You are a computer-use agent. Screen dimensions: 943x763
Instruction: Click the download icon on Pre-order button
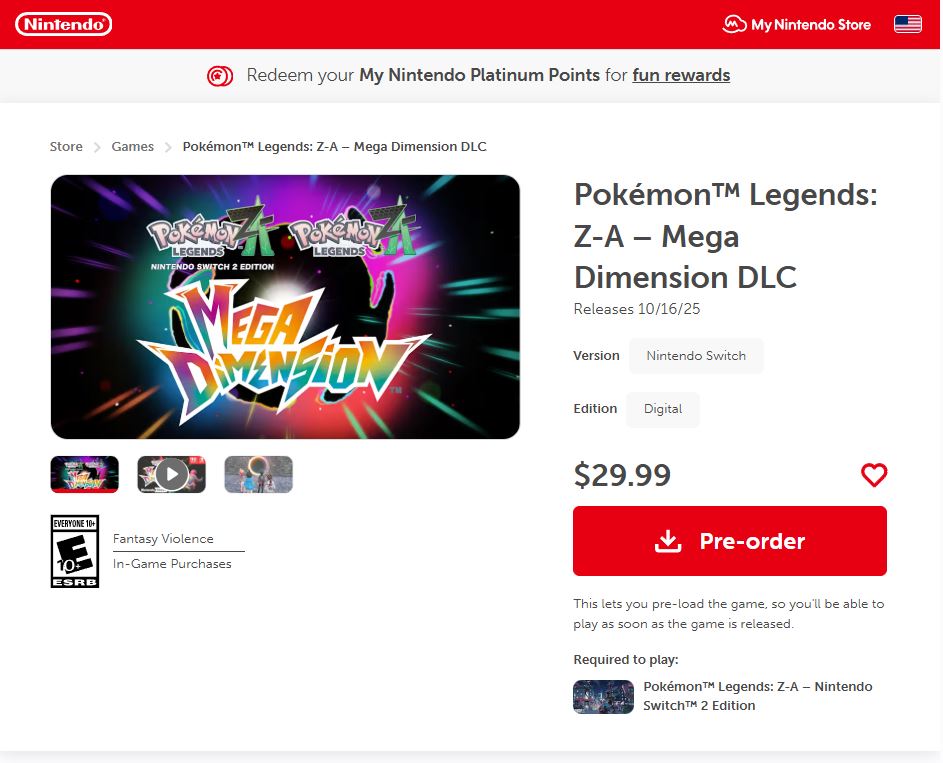[x=667, y=541]
